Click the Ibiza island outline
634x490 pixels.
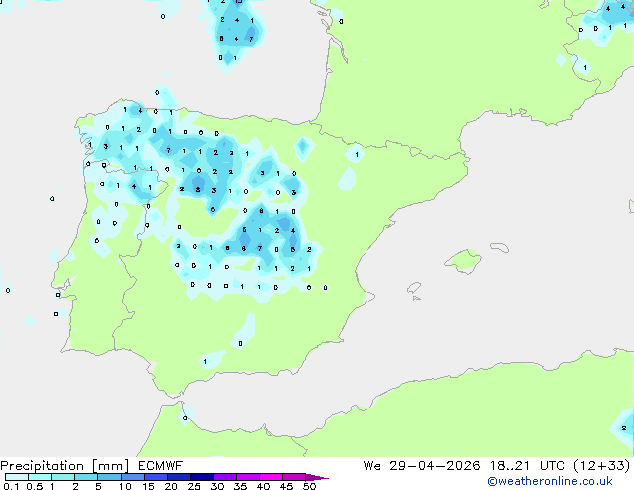(x=414, y=288)
